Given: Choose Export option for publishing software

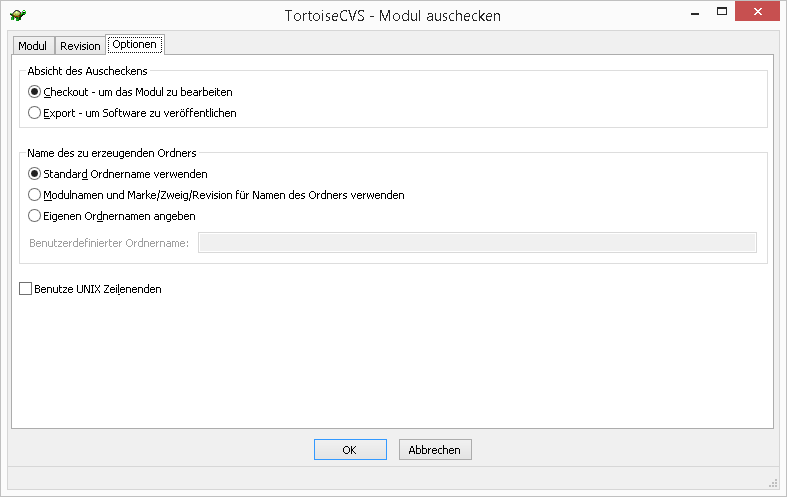Looking at the screenshot, I should pos(35,113).
